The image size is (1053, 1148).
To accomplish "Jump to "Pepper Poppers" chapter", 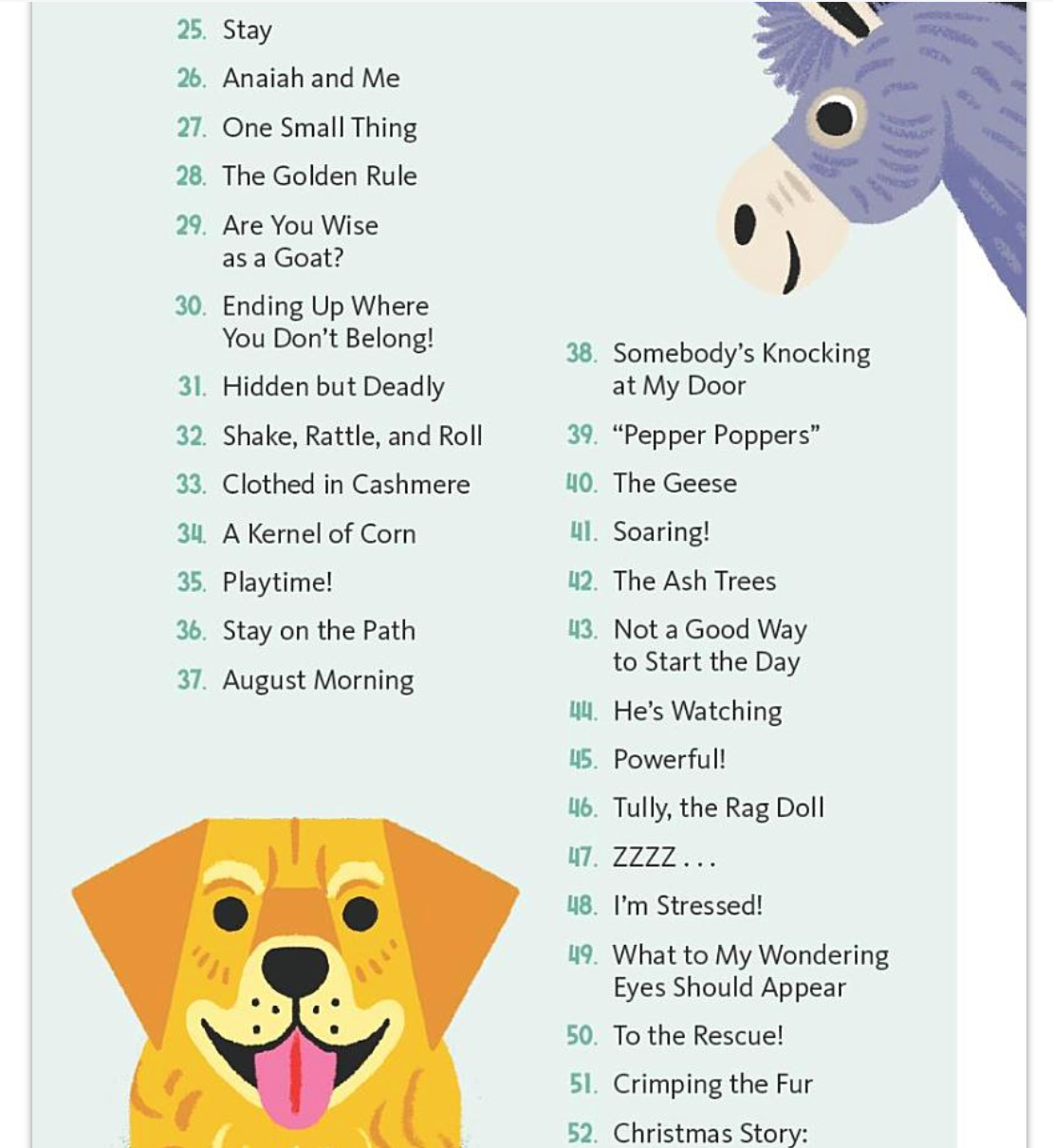I will pos(716,435).
